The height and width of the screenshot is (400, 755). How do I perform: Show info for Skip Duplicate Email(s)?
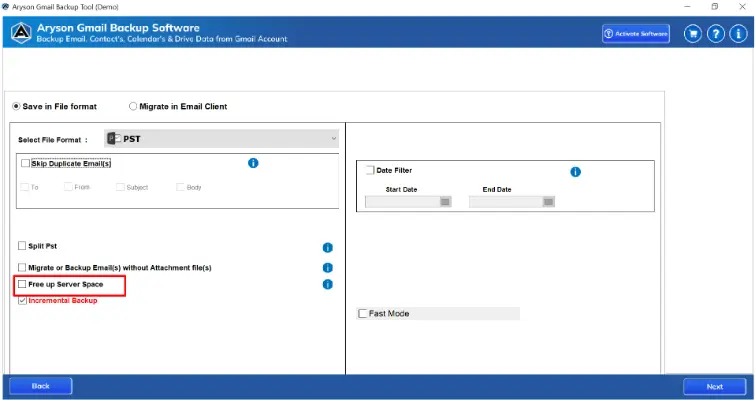tap(253, 163)
